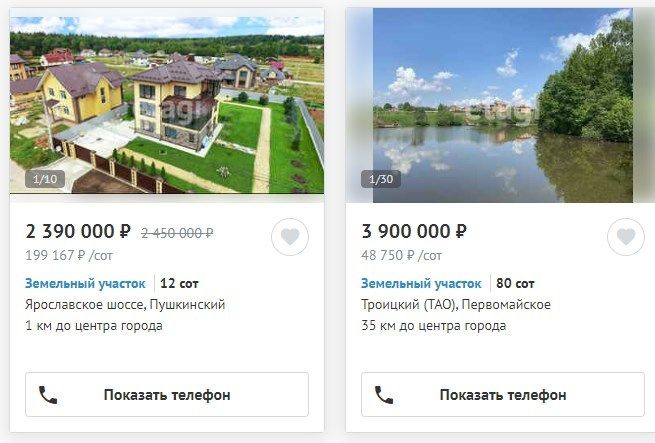Image resolution: width=655 pixels, height=443 pixels.
Task: Click crossed-out old price 2 450 000 ₽
Action: [177, 233]
